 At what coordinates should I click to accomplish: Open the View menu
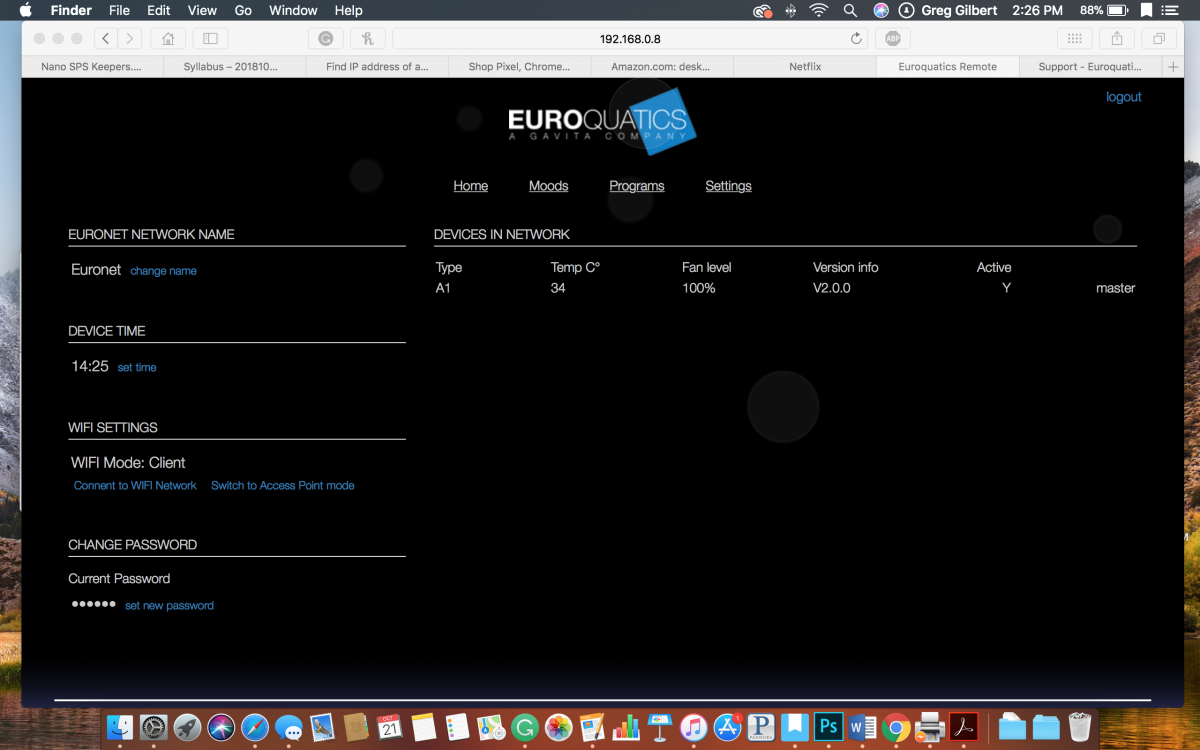(202, 10)
